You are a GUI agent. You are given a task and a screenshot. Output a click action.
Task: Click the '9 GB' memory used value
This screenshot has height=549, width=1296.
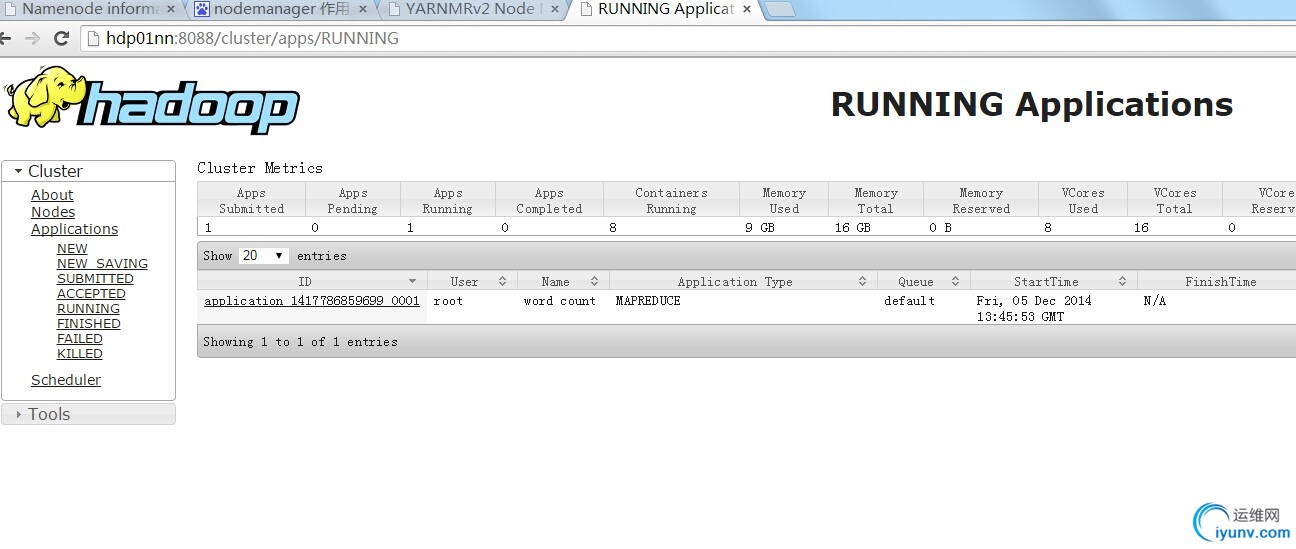click(762, 228)
